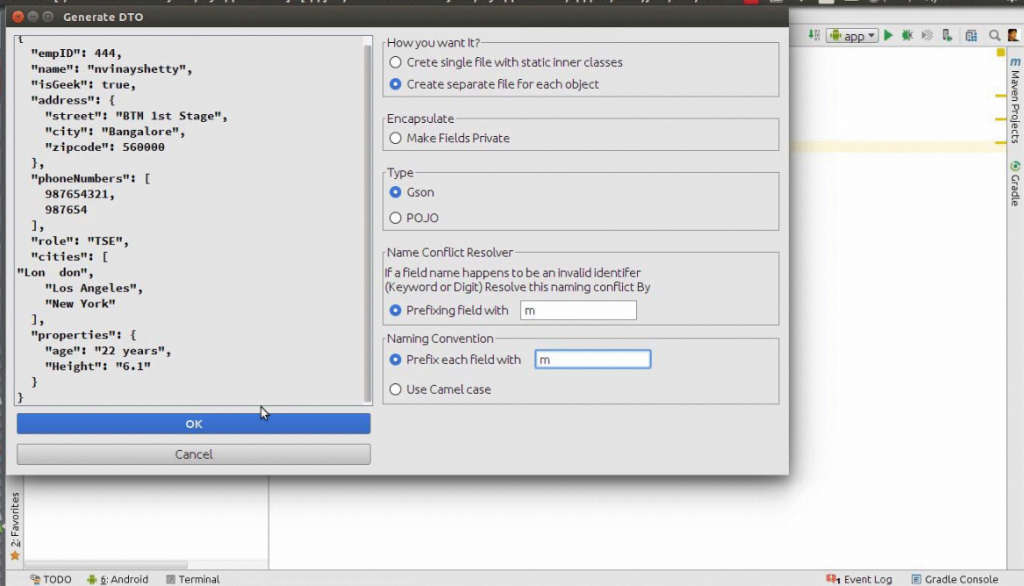1024x586 pixels.
Task: Choose the POJO type option
Action: coord(397,217)
